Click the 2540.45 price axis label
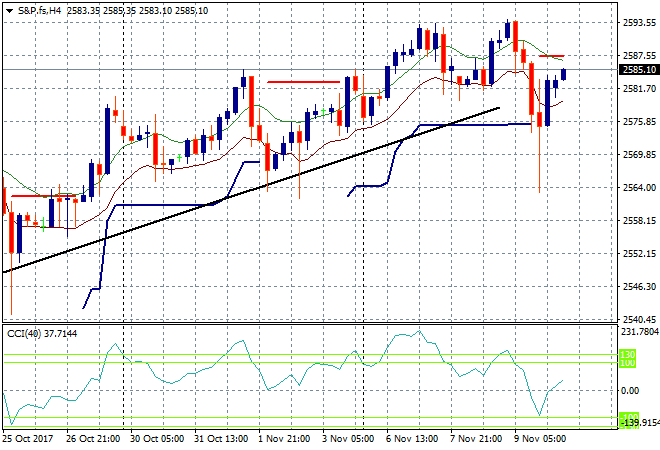 coord(639,319)
